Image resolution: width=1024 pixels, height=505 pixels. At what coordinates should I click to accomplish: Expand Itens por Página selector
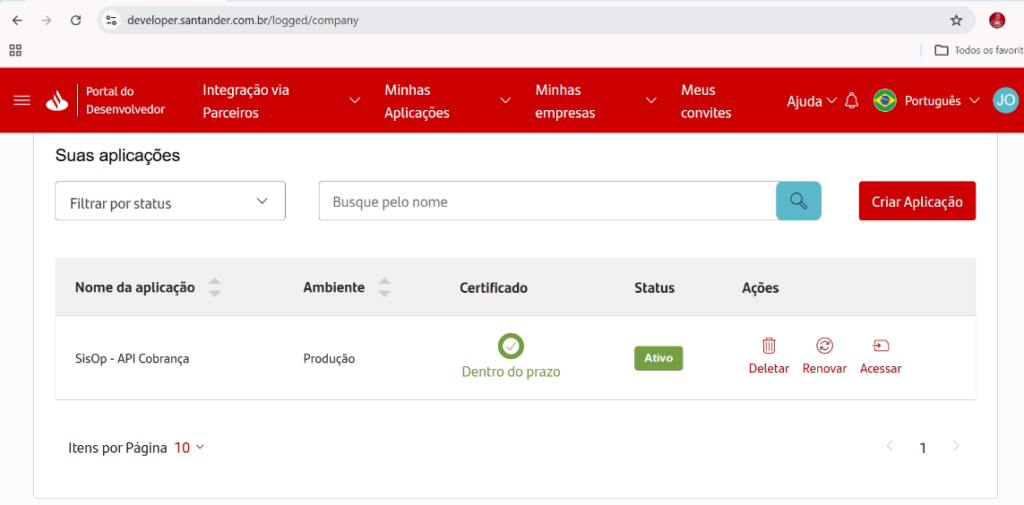(189, 448)
